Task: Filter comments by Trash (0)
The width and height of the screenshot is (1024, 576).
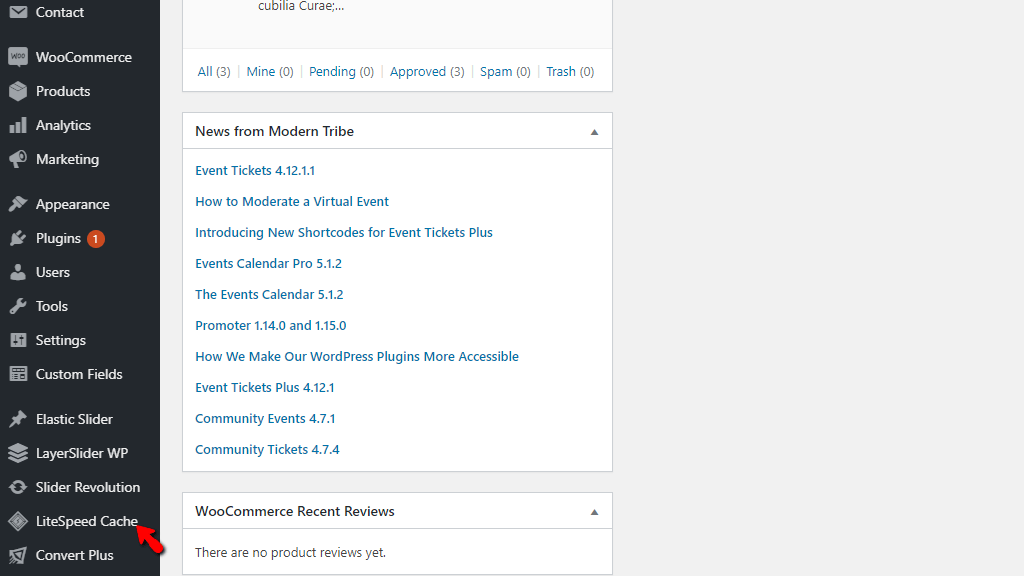Action: 570,71
